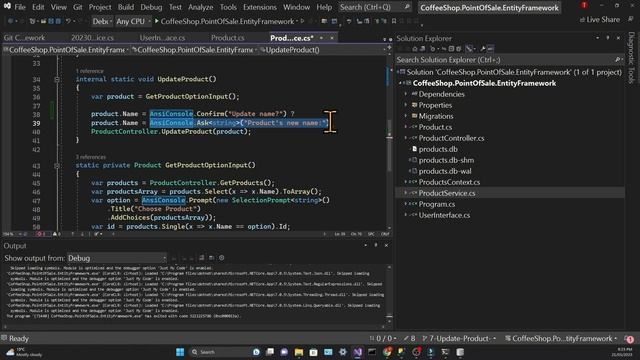Expand the Dependencies node
Screen dimensions: 640x360
[x=405, y=94]
